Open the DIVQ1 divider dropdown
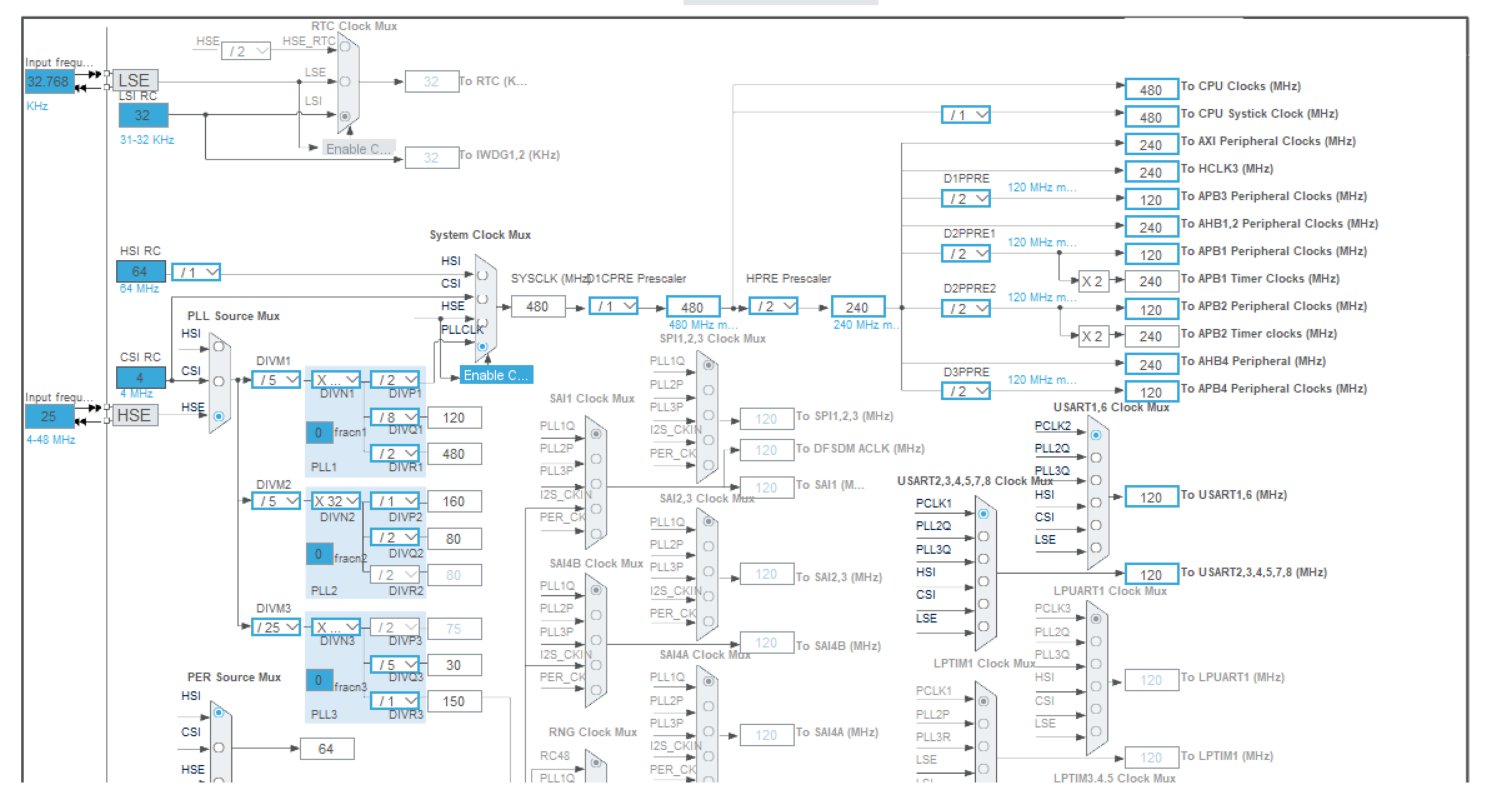The image size is (1499, 794). point(395,417)
